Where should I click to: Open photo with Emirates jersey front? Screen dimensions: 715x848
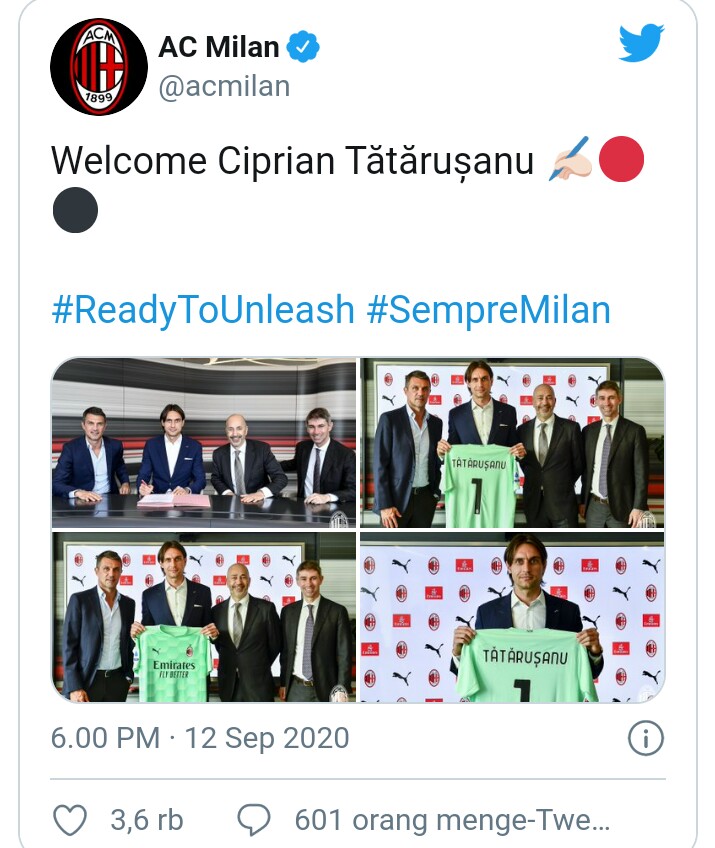point(204,617)
